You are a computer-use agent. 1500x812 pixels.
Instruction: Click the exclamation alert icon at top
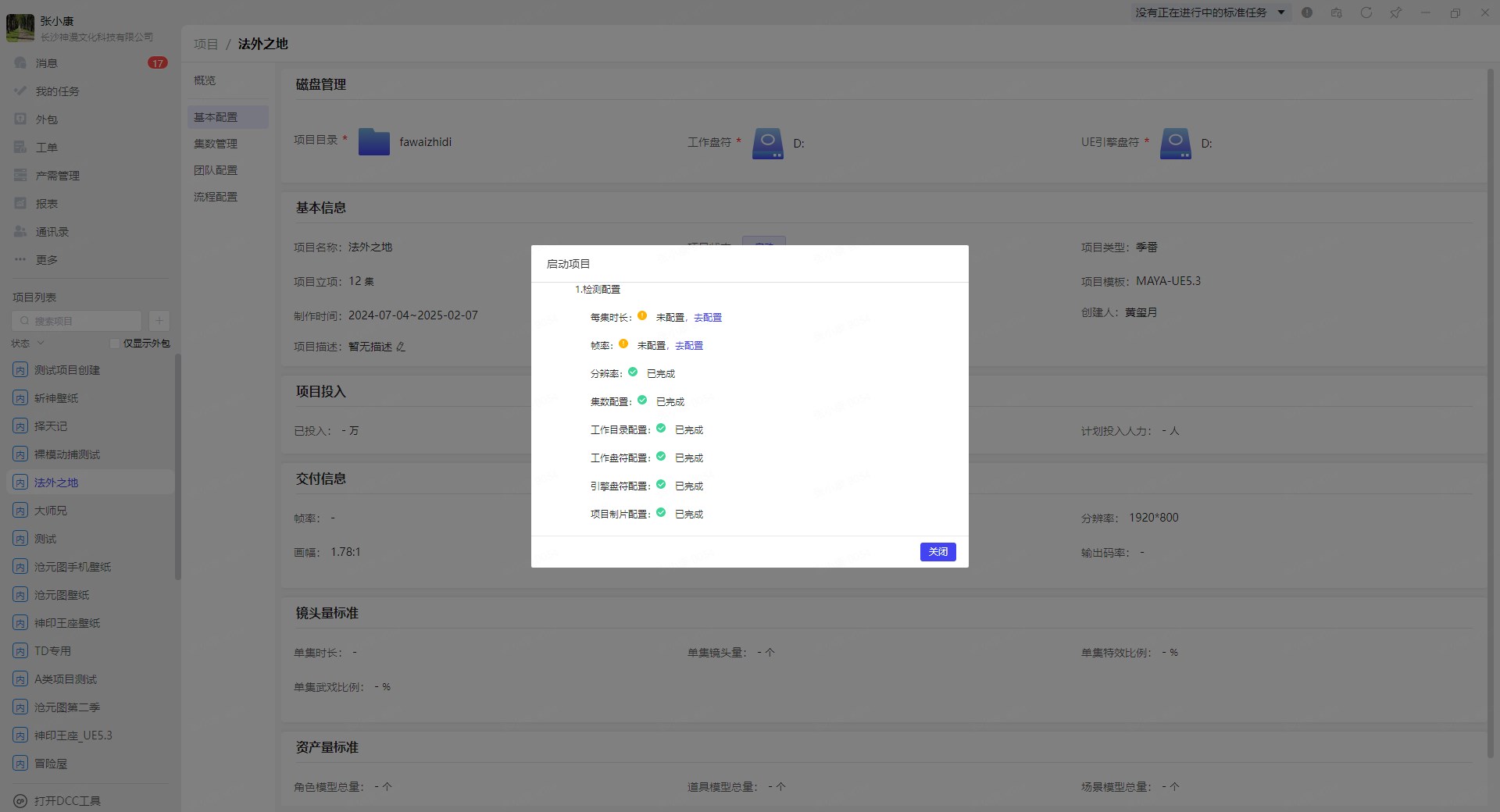(1307, 12)
